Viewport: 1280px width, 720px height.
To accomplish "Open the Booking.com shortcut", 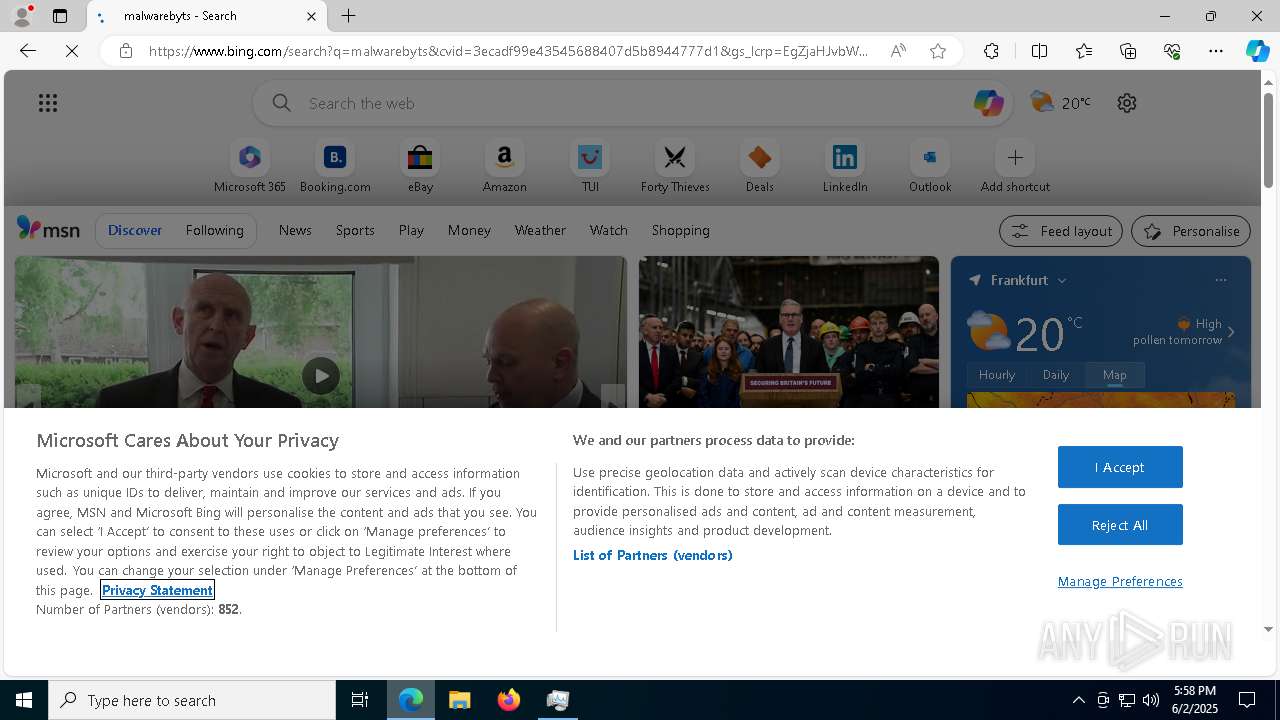I will (x=335, y=167).
